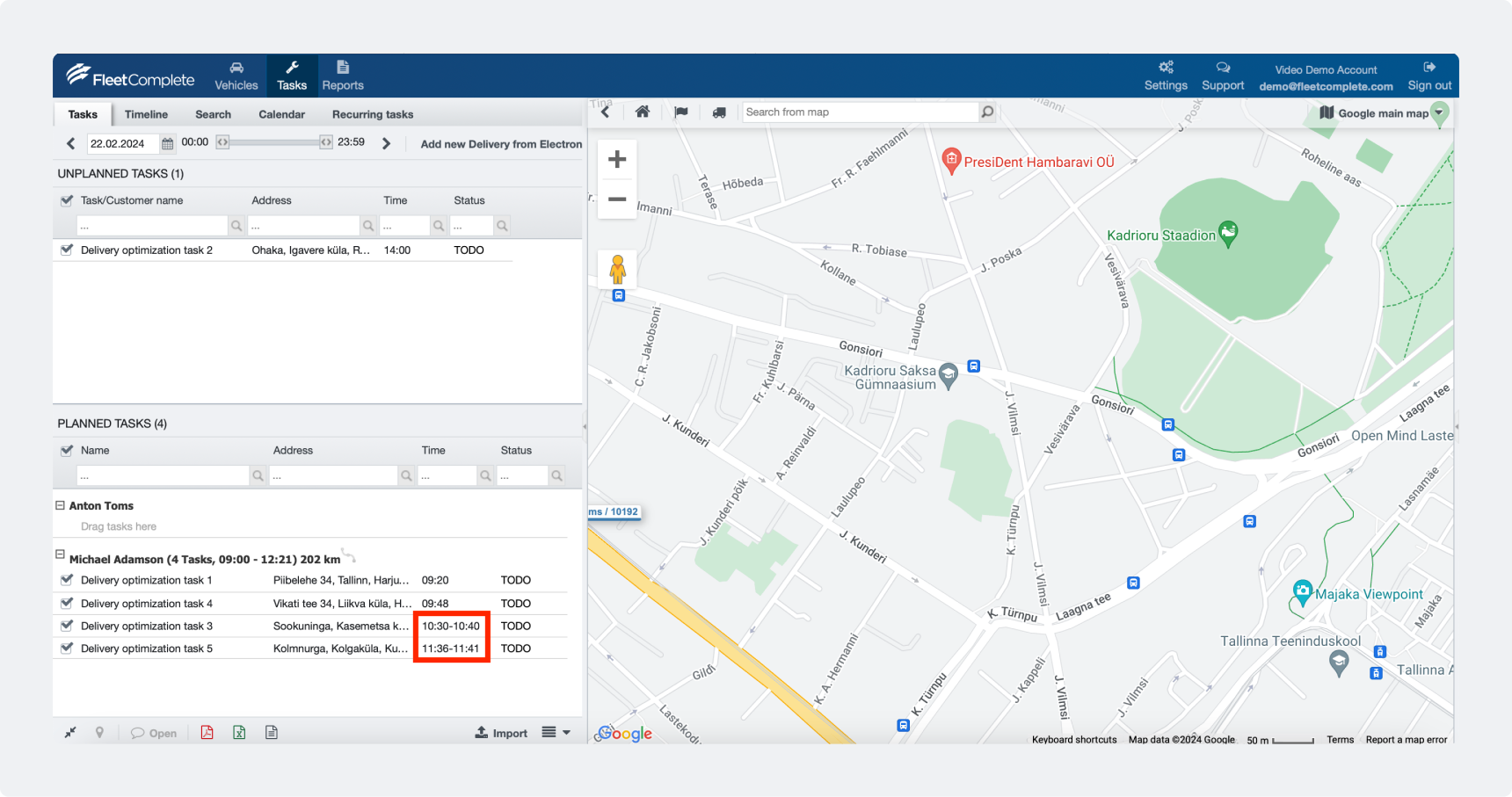Switch to the Timeline tab
Image resolution: width=1512 pixels, height=797 pixels.
[x=146, y=114]
